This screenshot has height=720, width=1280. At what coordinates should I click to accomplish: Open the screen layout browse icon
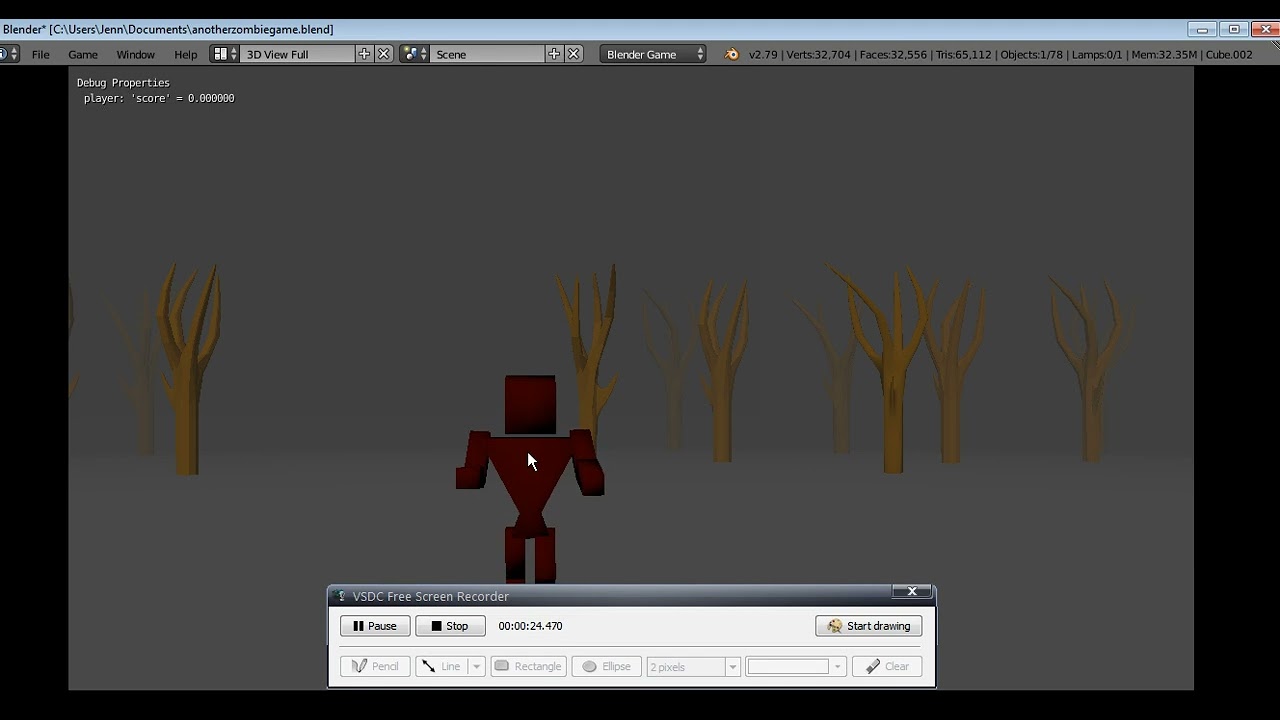225,54
